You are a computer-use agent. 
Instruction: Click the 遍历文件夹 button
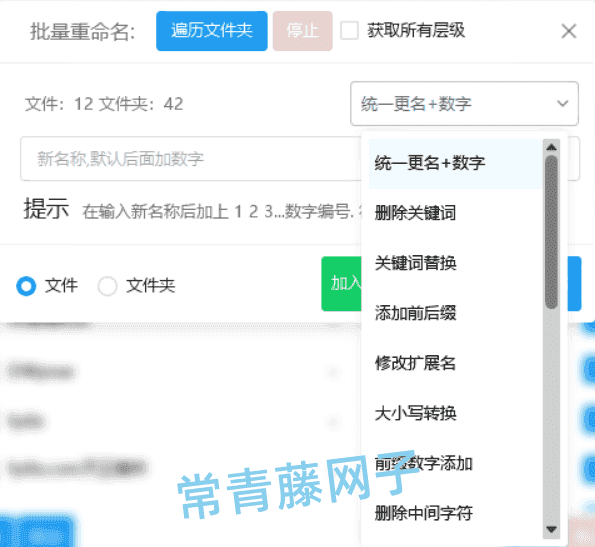[212, 31]
